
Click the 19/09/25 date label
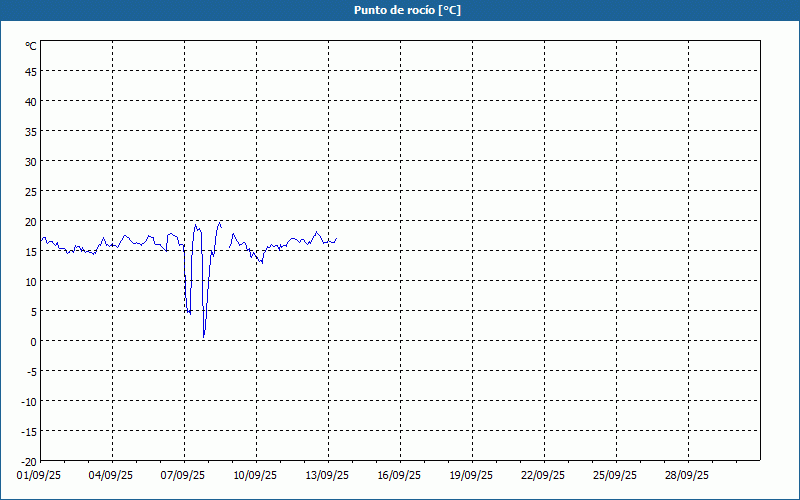[471, 476]
